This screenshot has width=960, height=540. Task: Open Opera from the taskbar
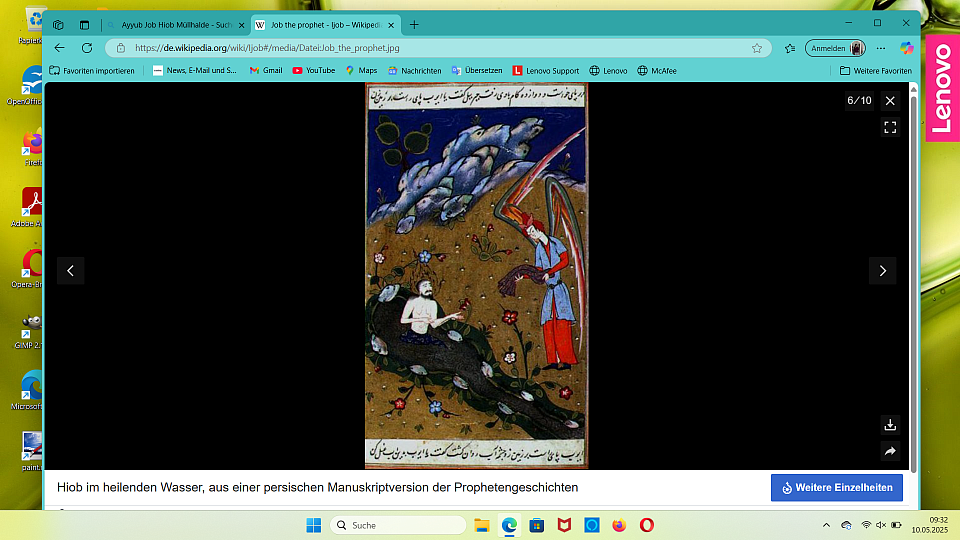[x=647, y=525]
